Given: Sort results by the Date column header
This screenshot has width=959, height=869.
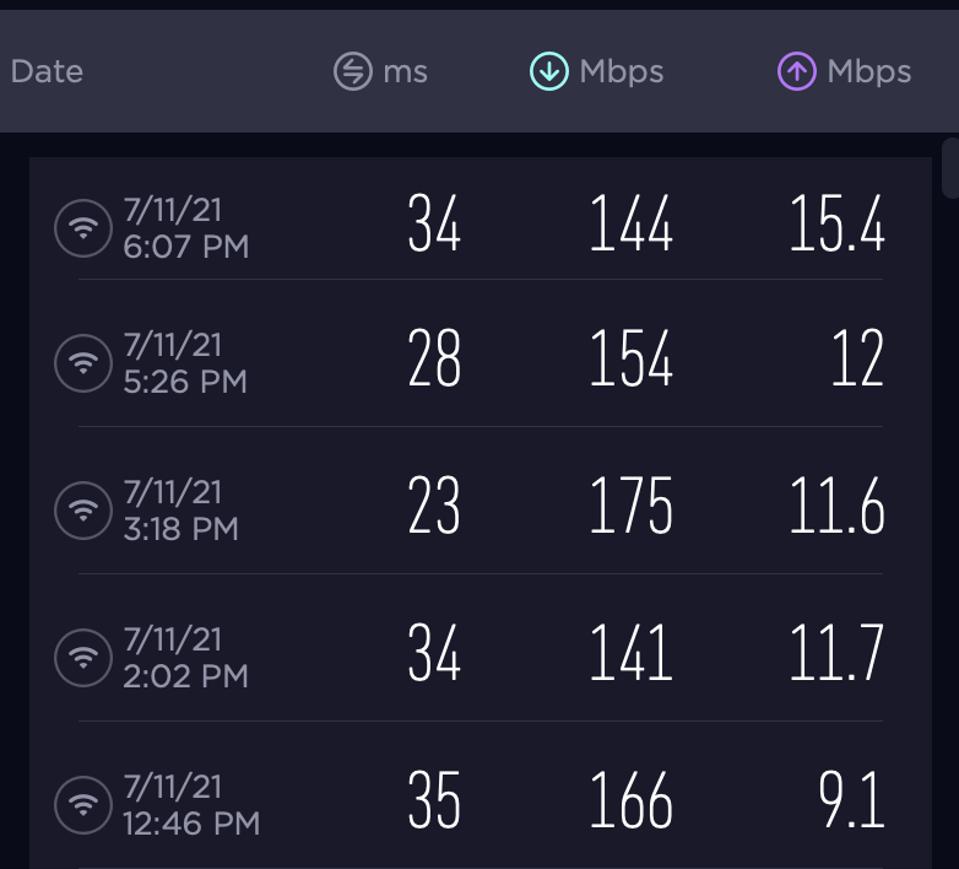Looking at the screenshot, I should tap(47, 72).
